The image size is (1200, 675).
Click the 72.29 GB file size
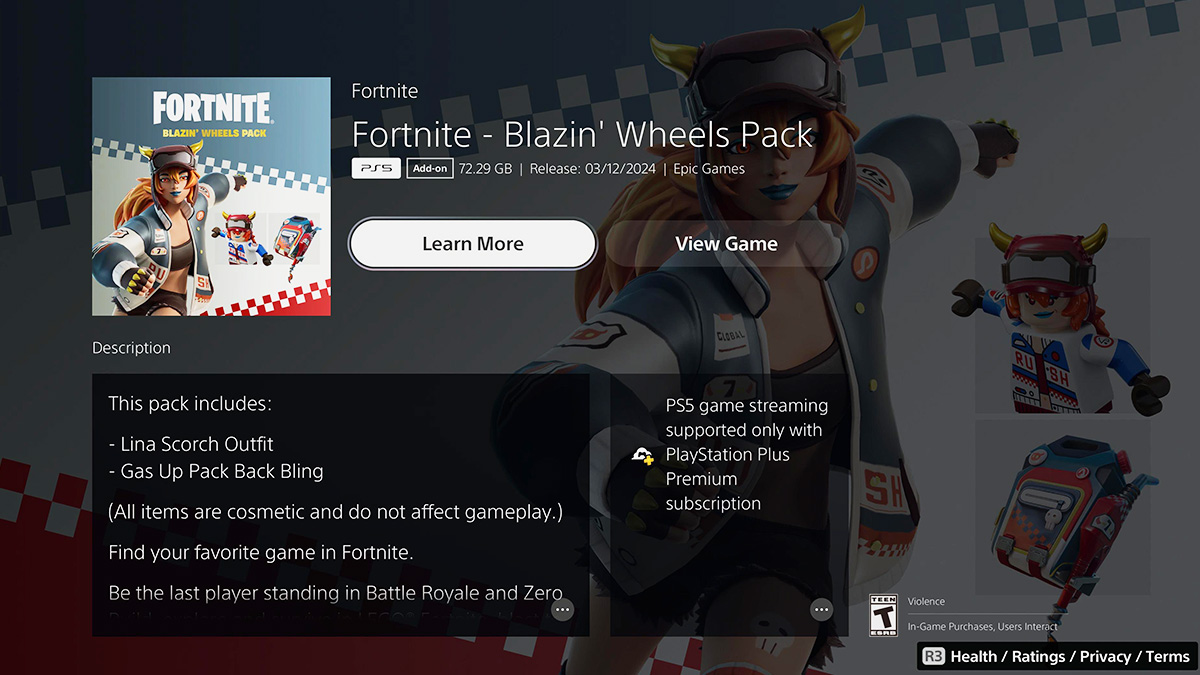(485, 169)
